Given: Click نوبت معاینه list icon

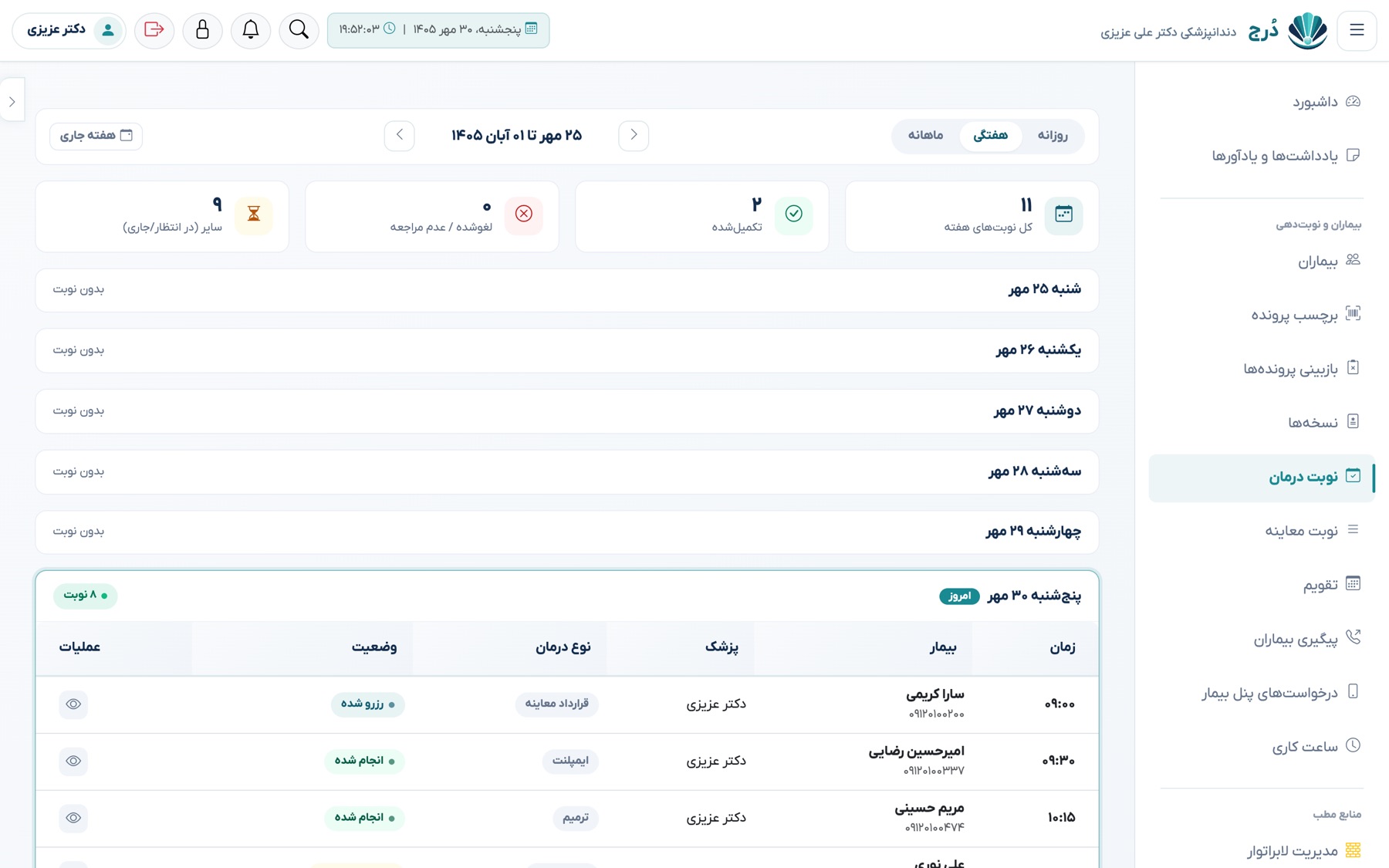Looking at the screenshot, I should pyautogui.click(x=1353, y=529).
